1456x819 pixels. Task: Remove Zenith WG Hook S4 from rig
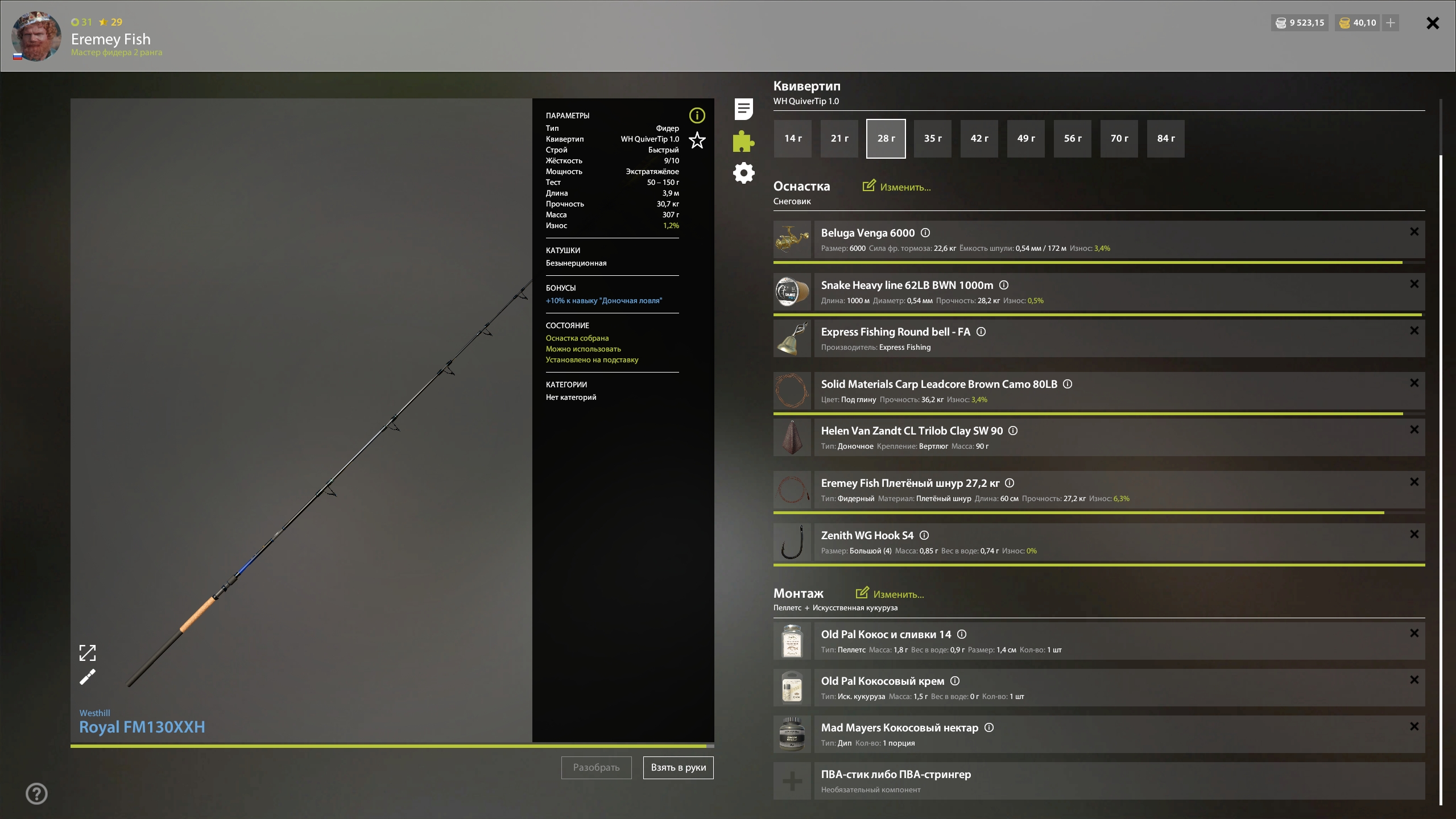pyautogui.click(x=1414, y=534)
